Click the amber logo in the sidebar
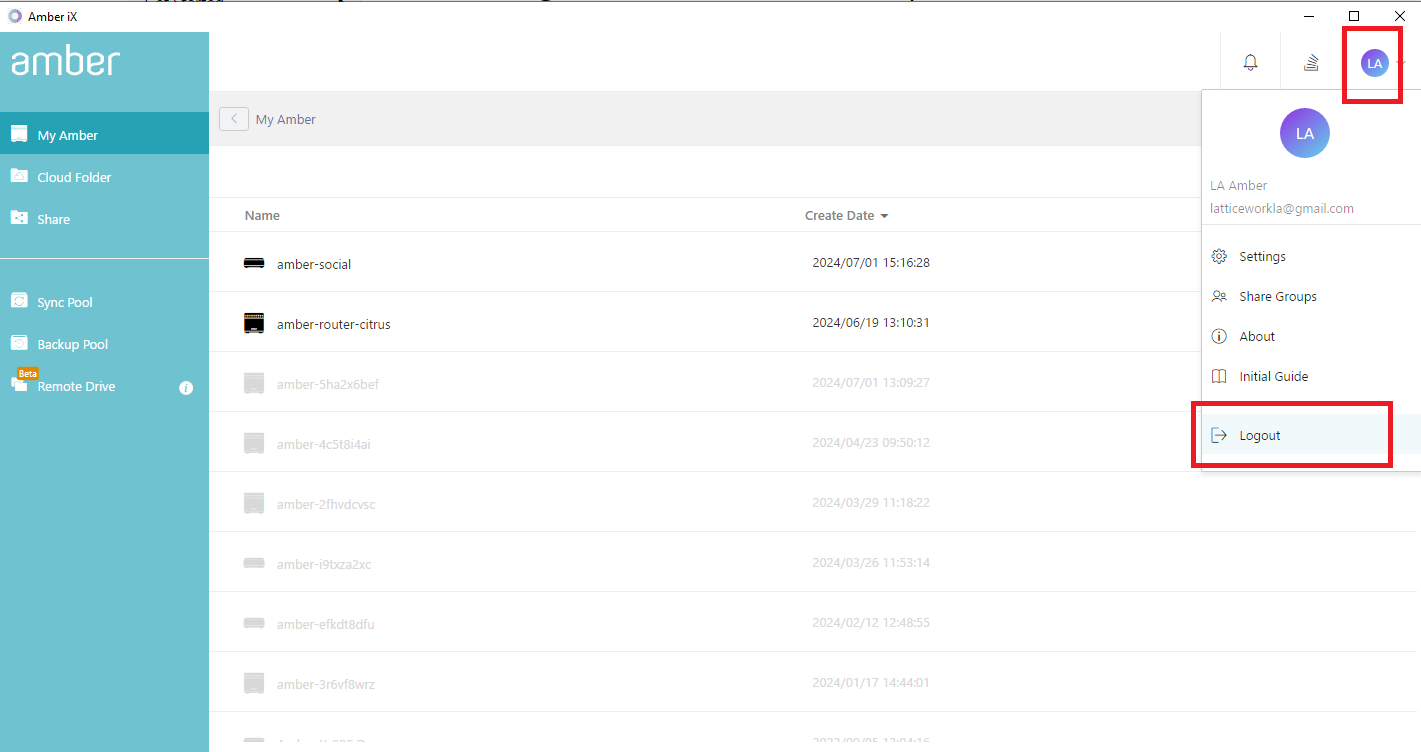This screenshot has width=1421, height=752. coord(66,62)
